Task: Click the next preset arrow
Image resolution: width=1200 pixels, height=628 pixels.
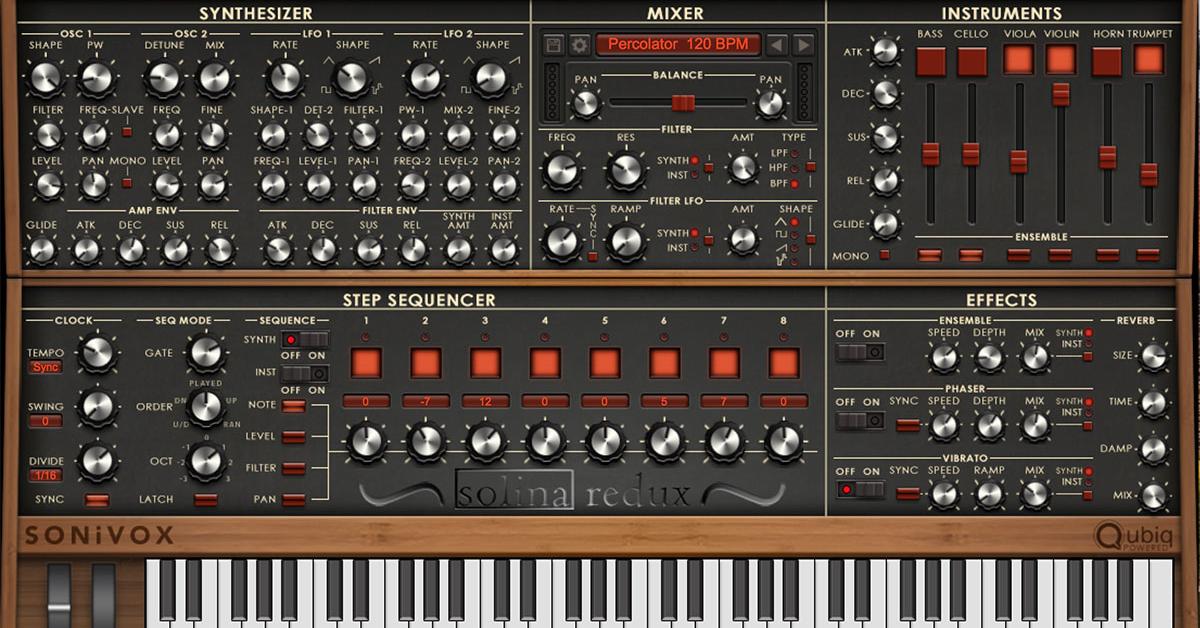Action: [805, 45]
